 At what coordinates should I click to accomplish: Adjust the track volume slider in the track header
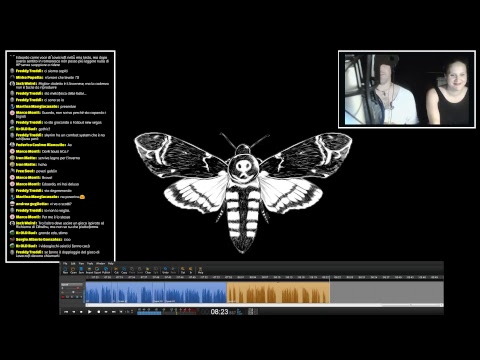point(72,288)
